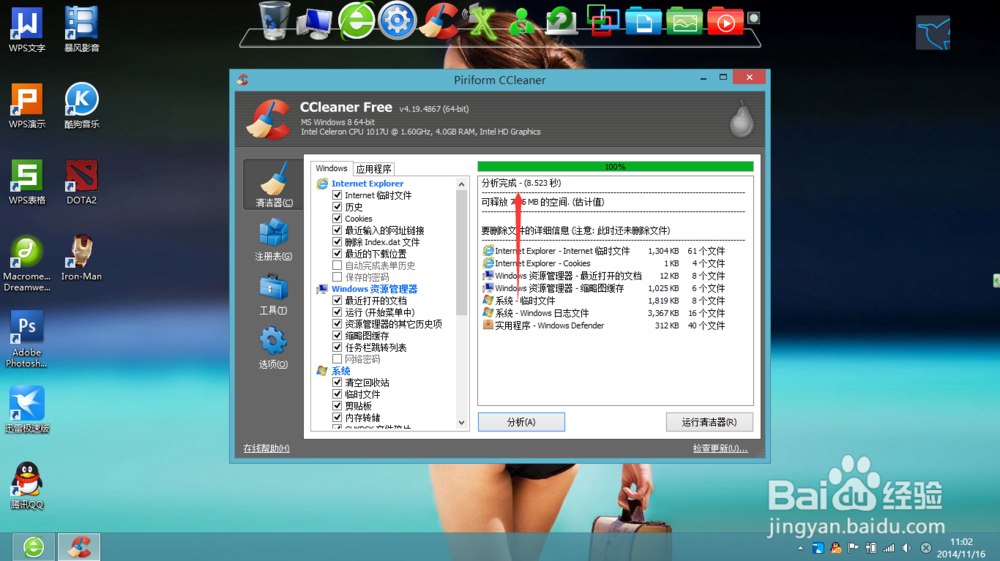Image resolution: width=1000 pixels, height=561 pixels.
Task: Toggle 最近输入的网址链接 checkbox
Action: coord(337,230)
